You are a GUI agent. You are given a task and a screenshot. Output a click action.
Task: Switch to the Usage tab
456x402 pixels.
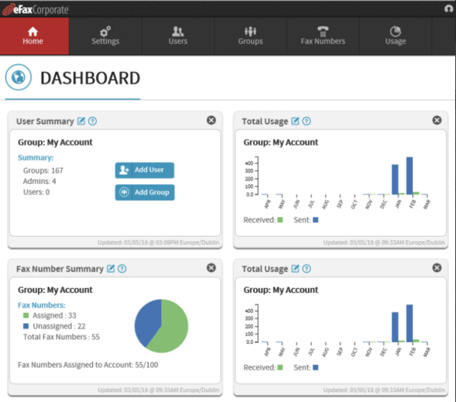395,36
